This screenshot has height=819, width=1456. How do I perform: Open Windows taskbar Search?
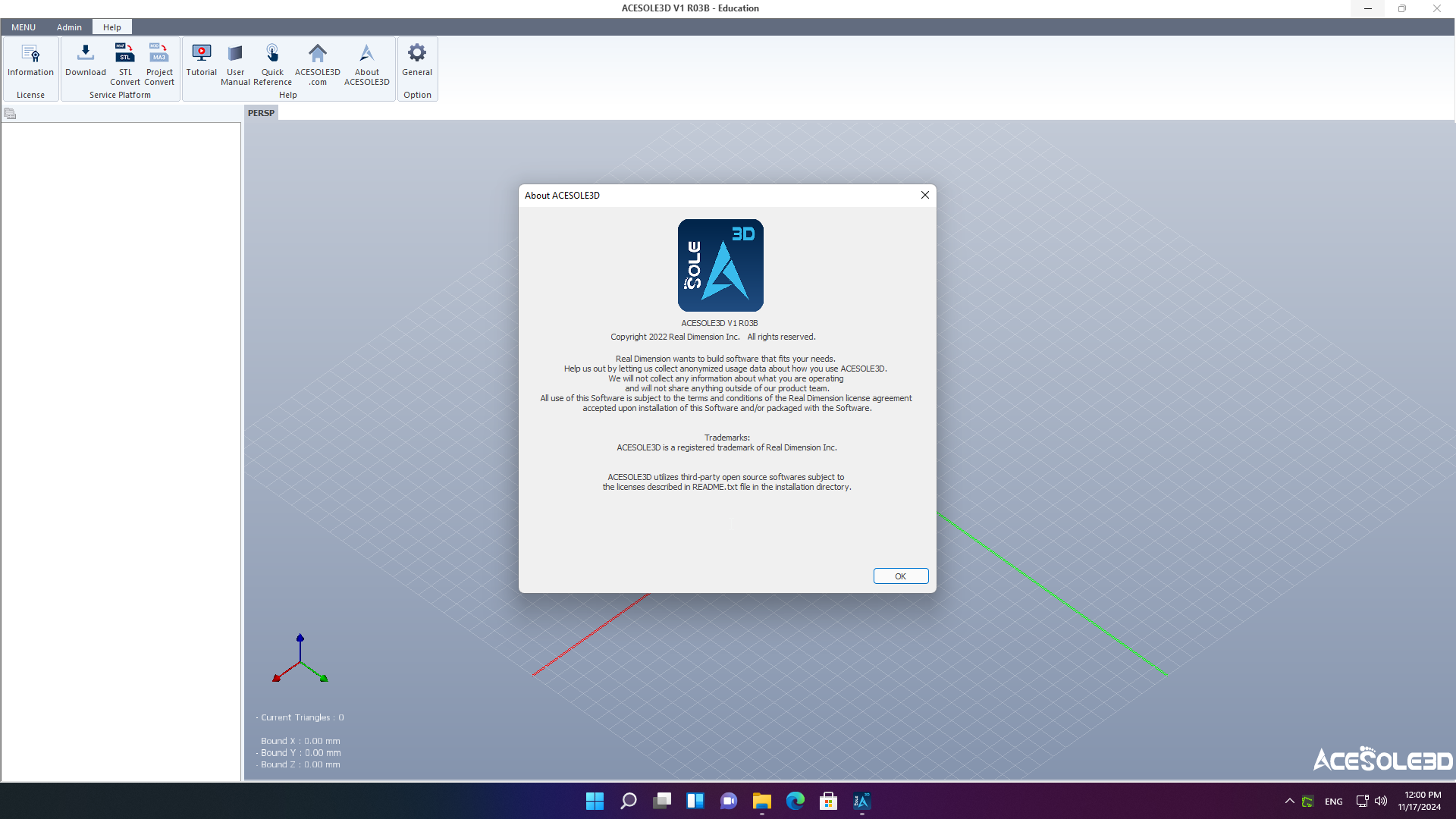pyautogui.click(x=629, y=801)
